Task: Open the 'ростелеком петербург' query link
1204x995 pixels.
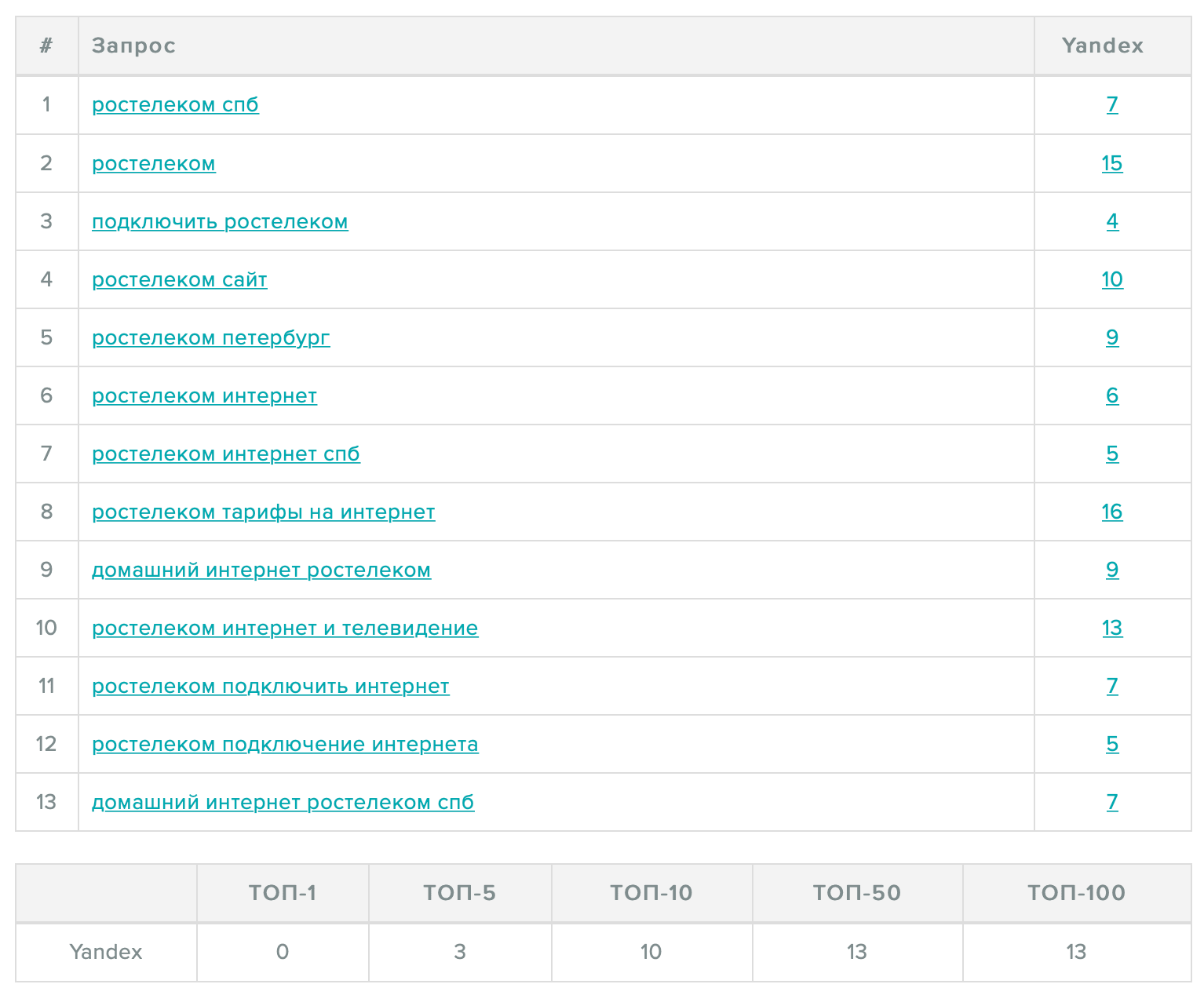Action: (211, 337)
